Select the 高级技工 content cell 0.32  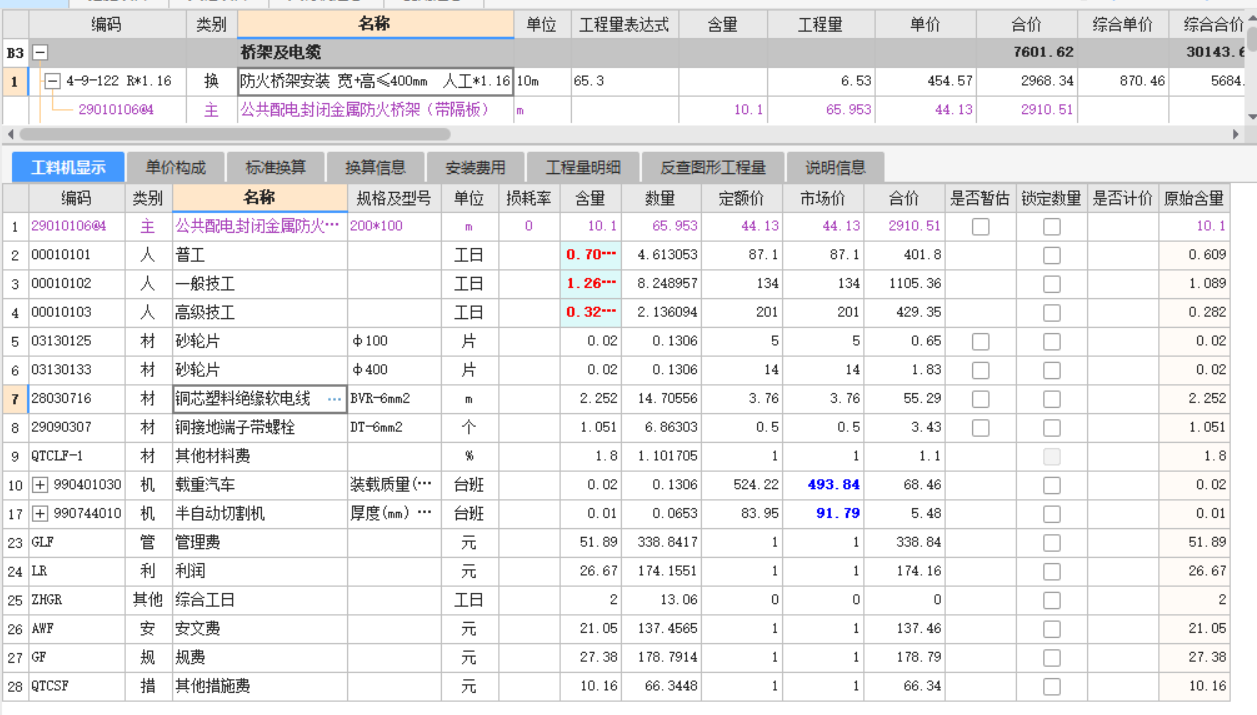pos(590,313)
